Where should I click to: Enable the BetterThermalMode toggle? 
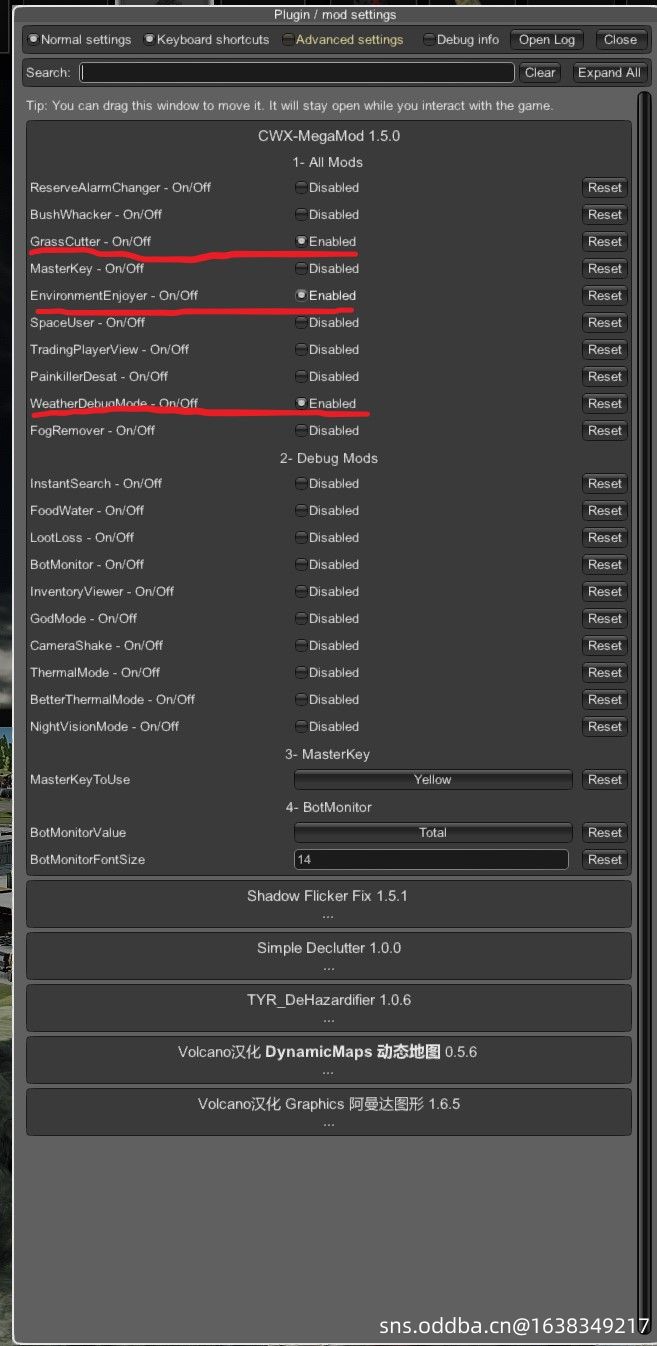[327, 700]
